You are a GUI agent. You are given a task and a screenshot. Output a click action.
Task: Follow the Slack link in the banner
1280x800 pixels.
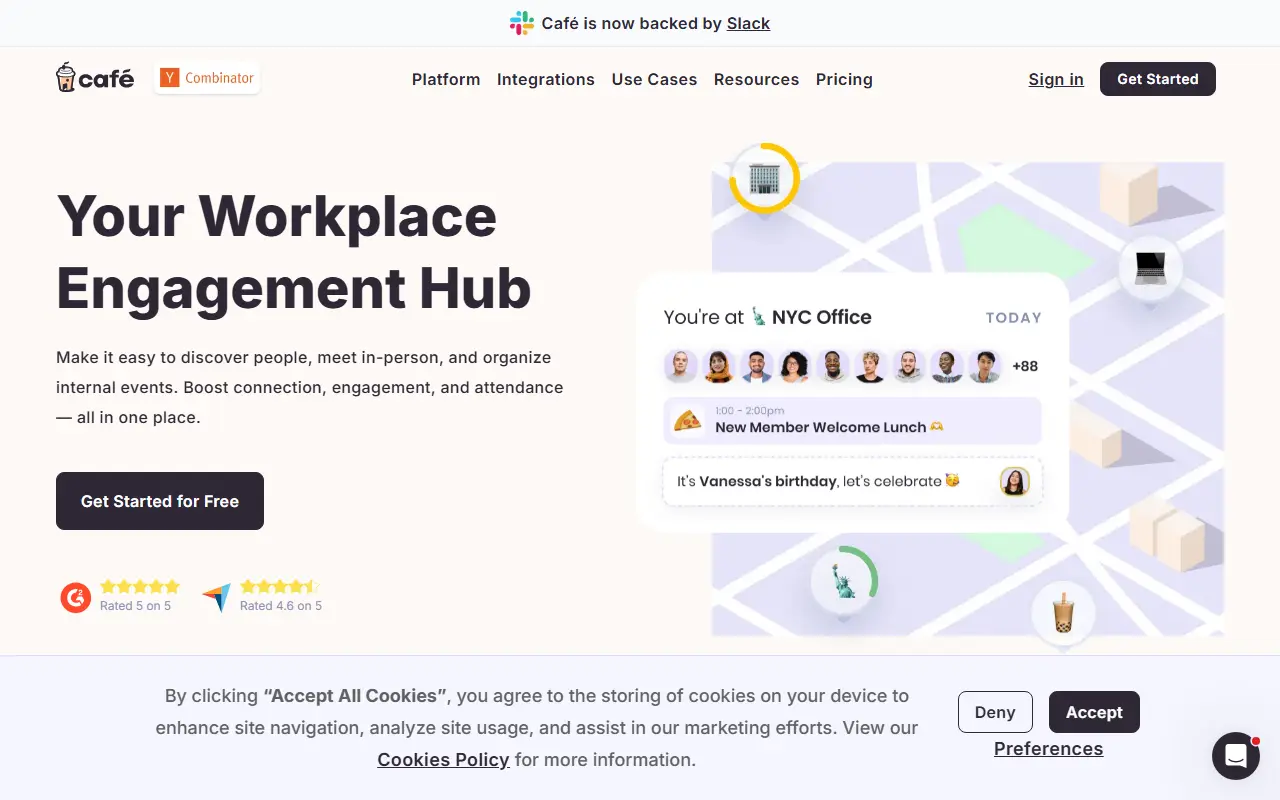748,23
